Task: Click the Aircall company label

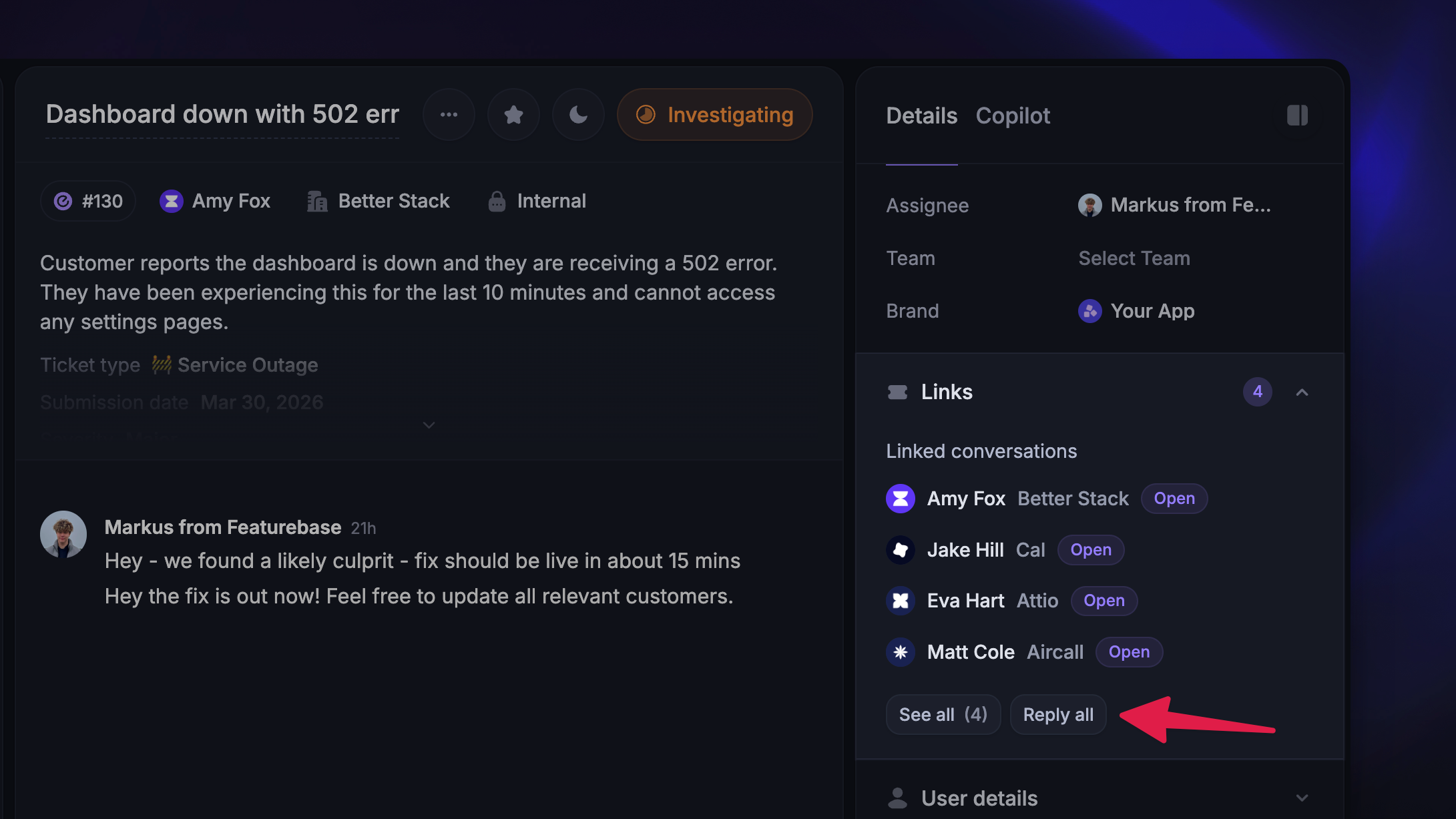Action: coord(1055,652)
